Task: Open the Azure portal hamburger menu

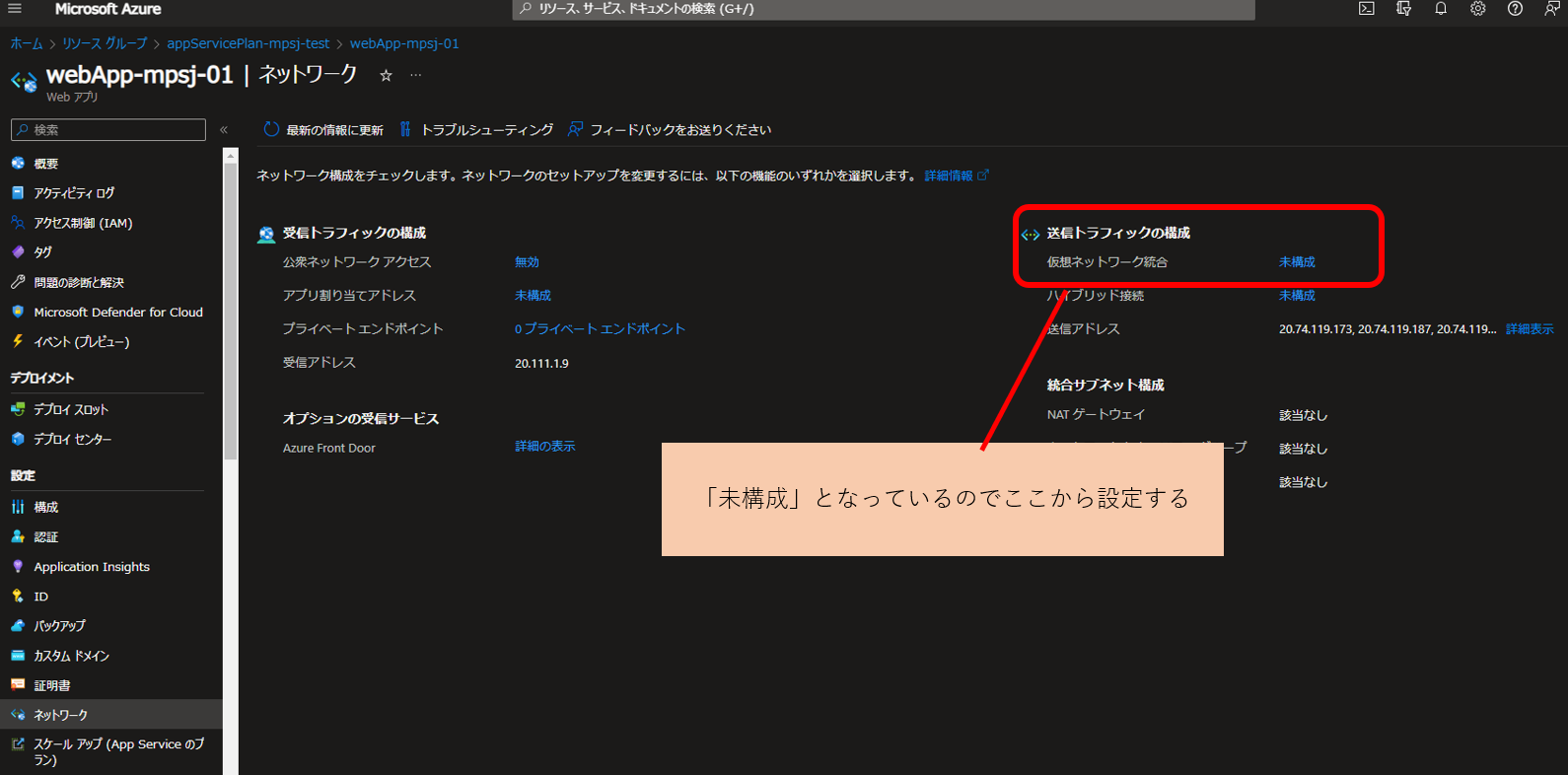Action: pyautogui.click(x=15, y=9)
